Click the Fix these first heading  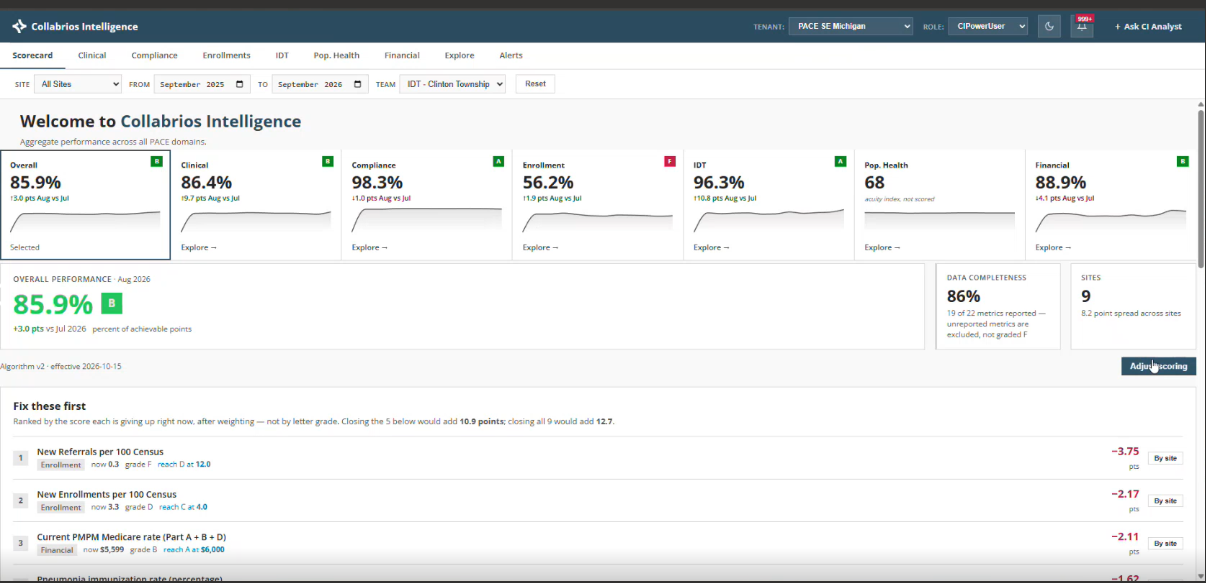(x=49, y=406)
